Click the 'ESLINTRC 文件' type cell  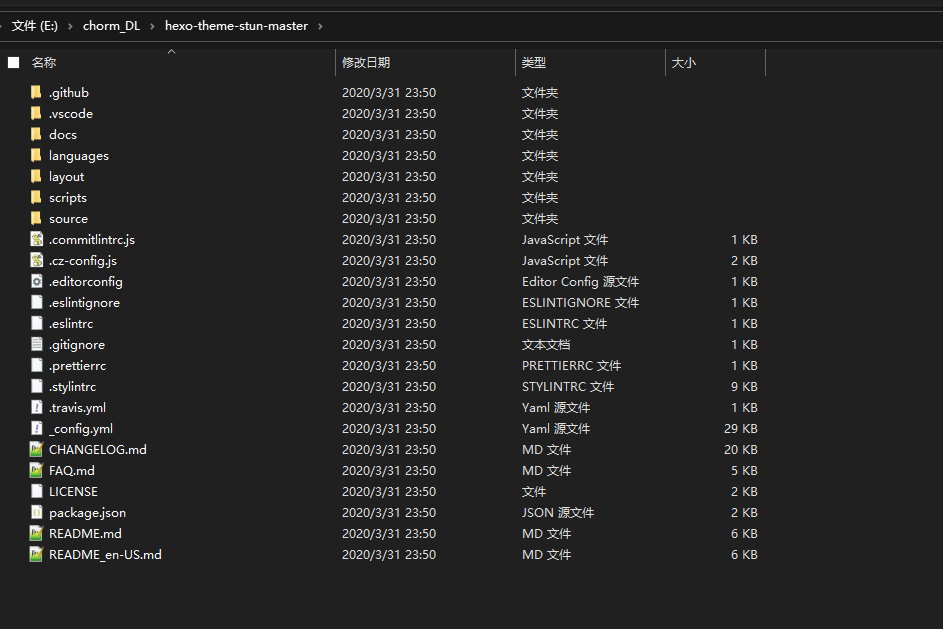pos(564,324)
